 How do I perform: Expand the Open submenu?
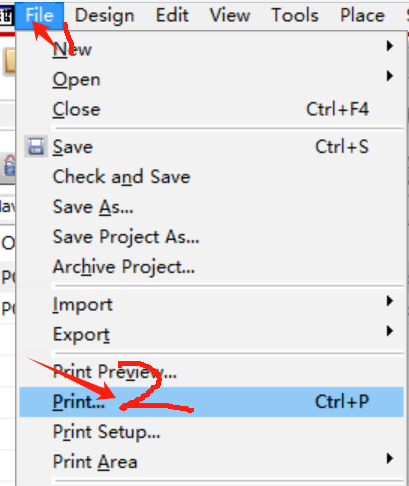(211, 79)
